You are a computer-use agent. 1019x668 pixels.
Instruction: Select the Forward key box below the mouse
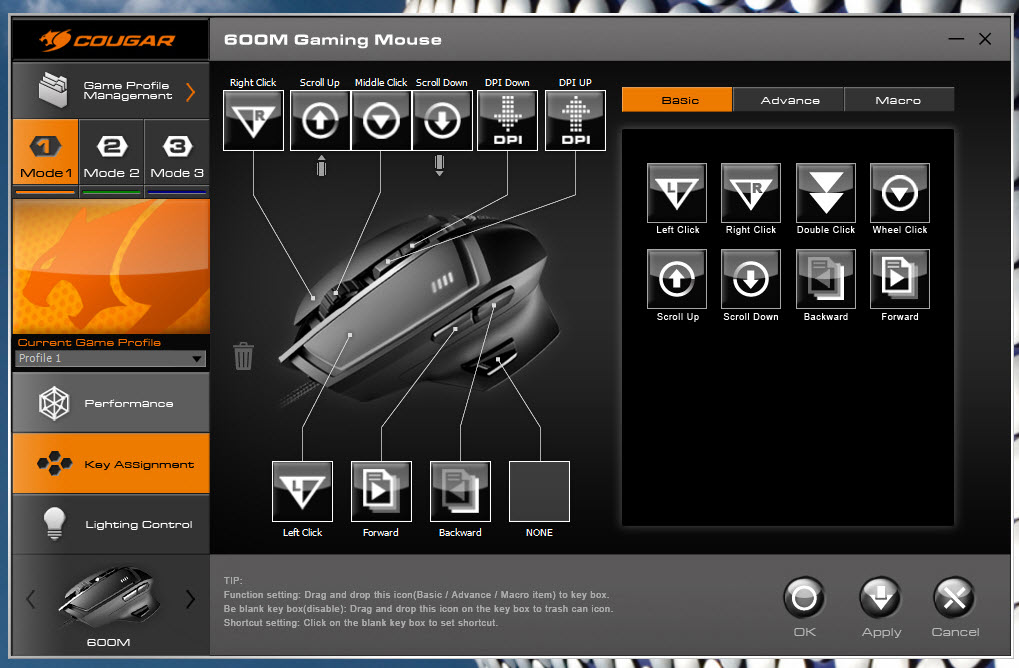tap(381, 491)
